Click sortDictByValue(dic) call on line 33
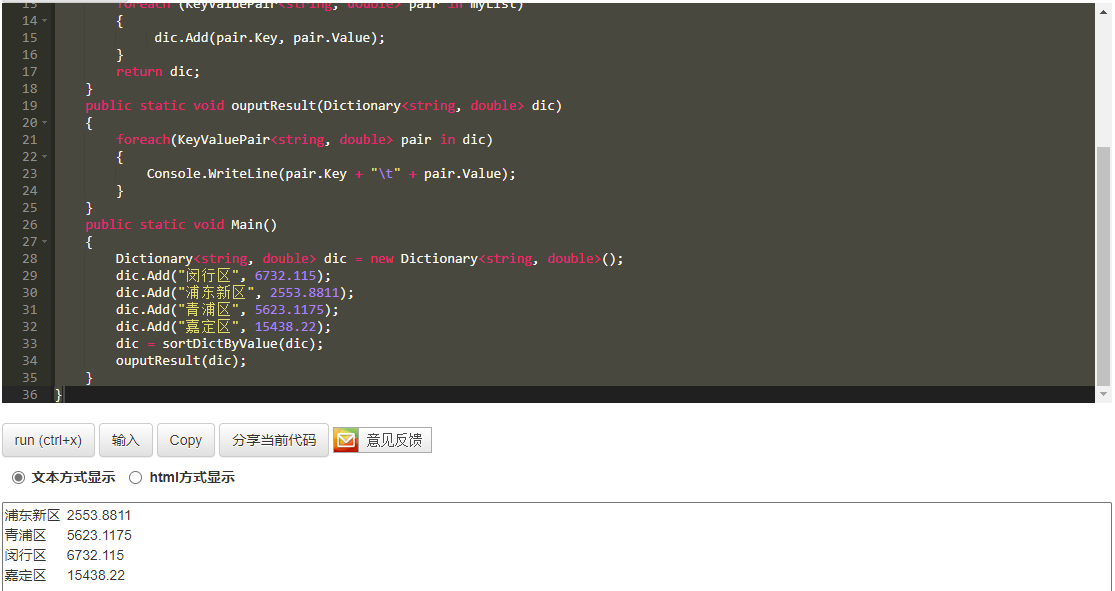The height and width of the screenshot is (591, 1115). 239,344
